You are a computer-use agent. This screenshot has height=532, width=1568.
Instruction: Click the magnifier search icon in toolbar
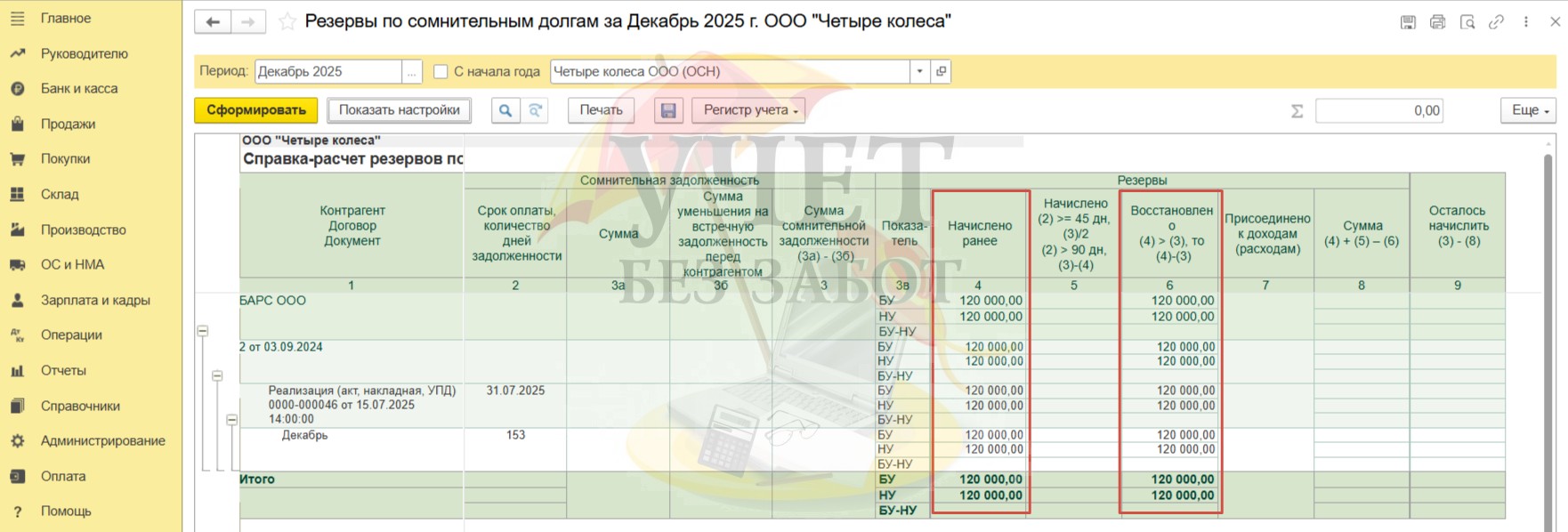(x=505, y=110)
